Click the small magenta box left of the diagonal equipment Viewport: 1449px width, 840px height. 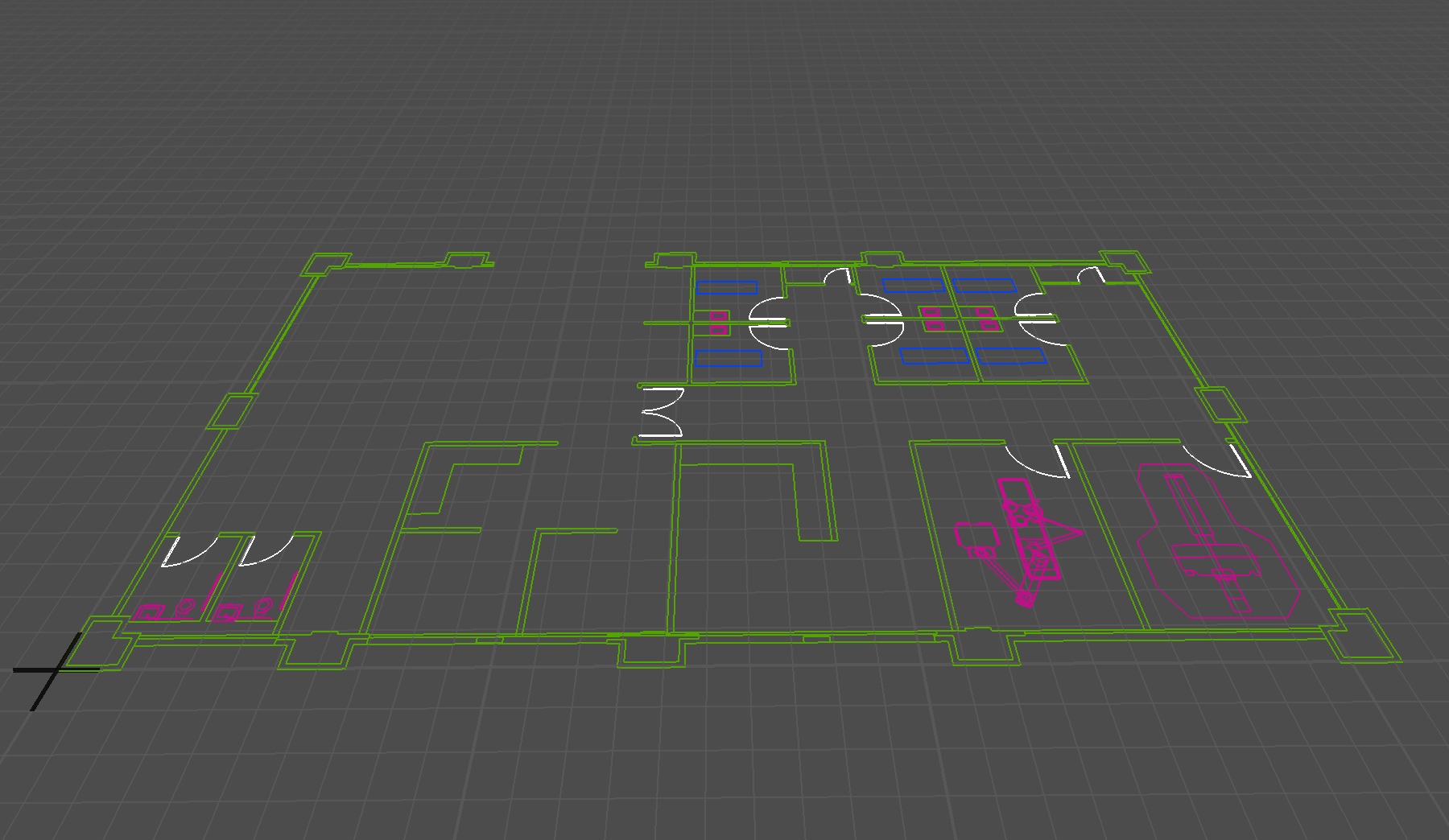click(x=976, y=536)
